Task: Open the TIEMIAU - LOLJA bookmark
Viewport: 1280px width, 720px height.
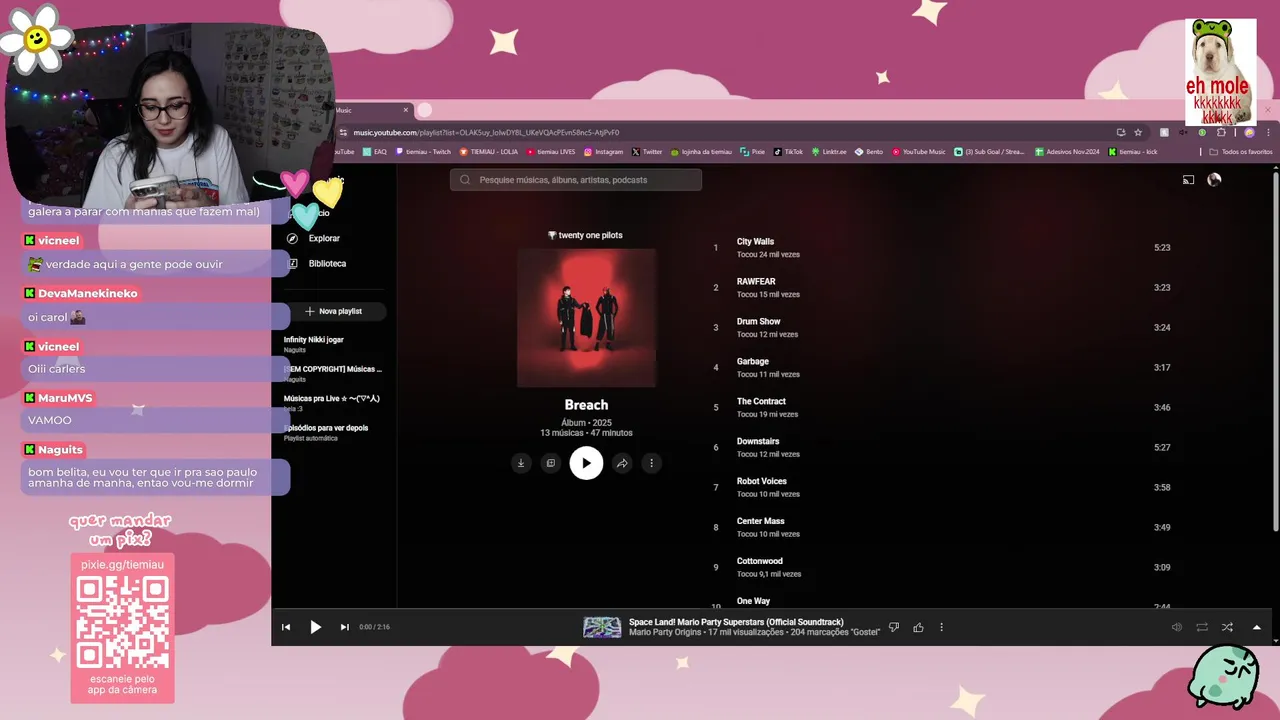Action: tap(489, 152)
